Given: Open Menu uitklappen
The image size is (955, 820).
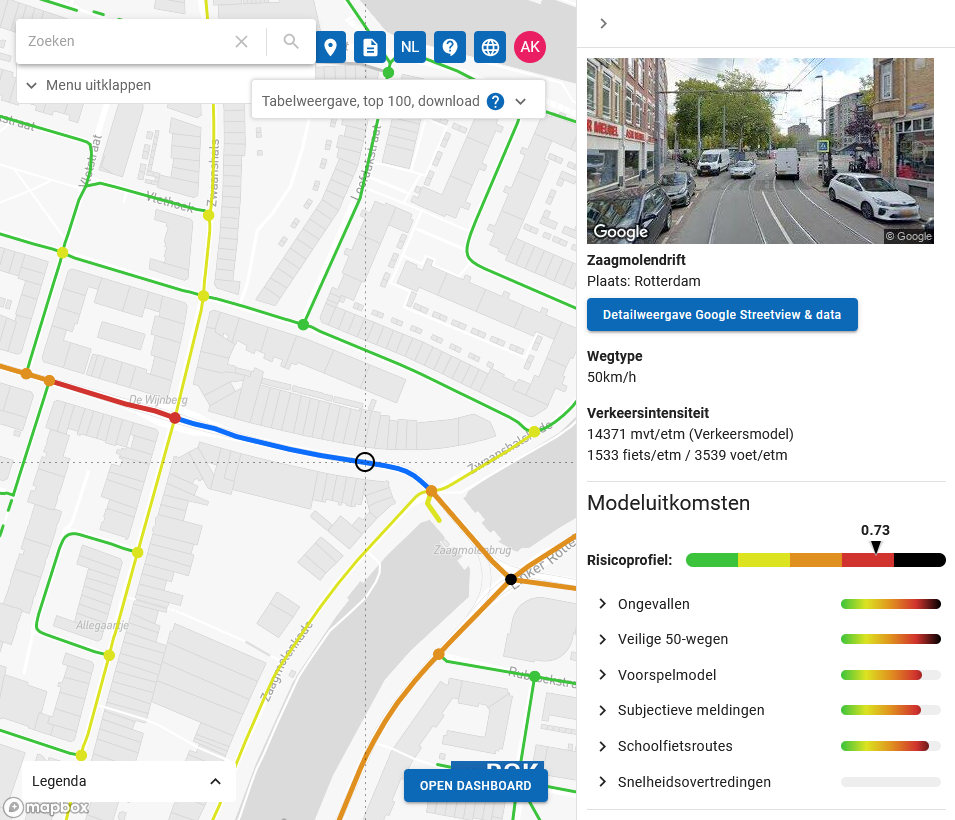Looking at the screenshot, I should 90,86.
